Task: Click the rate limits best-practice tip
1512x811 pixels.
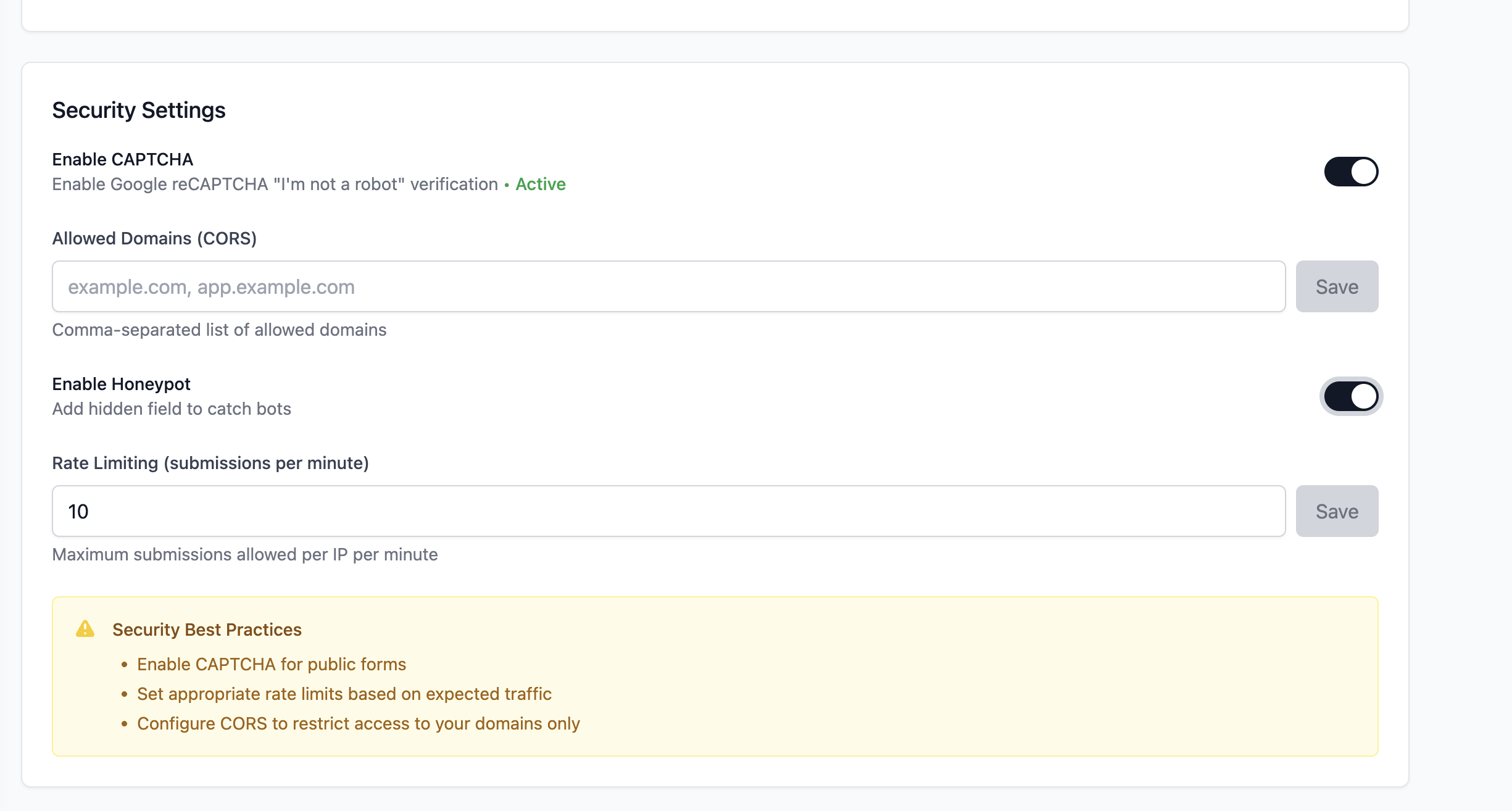Action: (344, 694)
